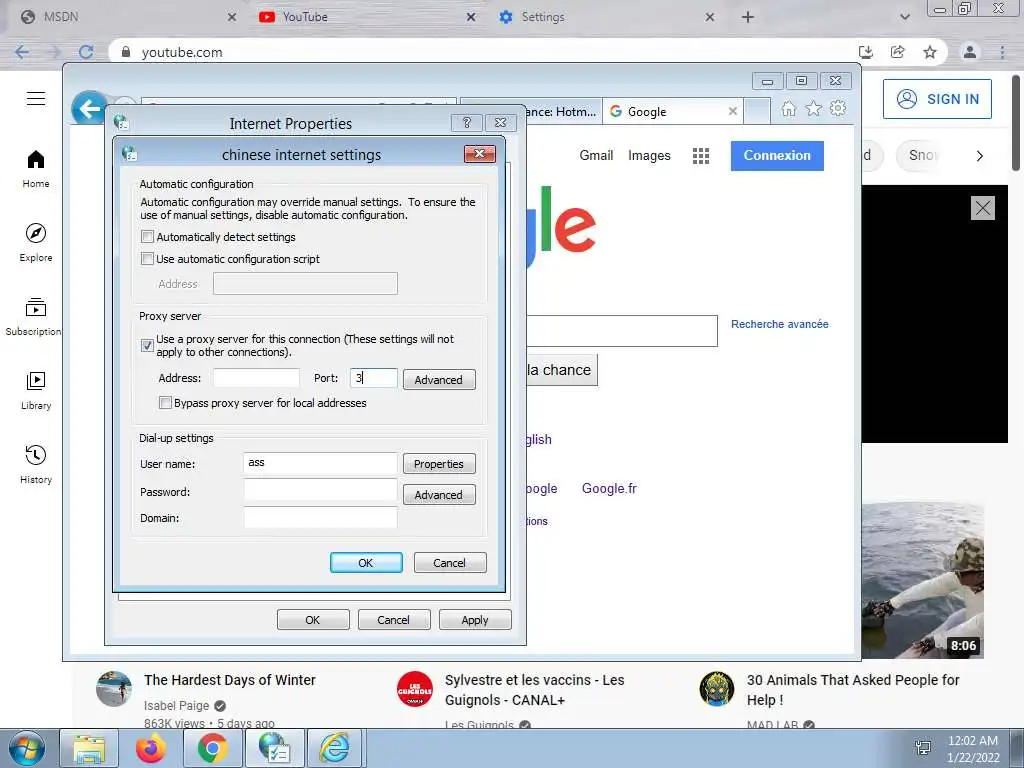Expand Chrome tab search chevron

(904, 17)
